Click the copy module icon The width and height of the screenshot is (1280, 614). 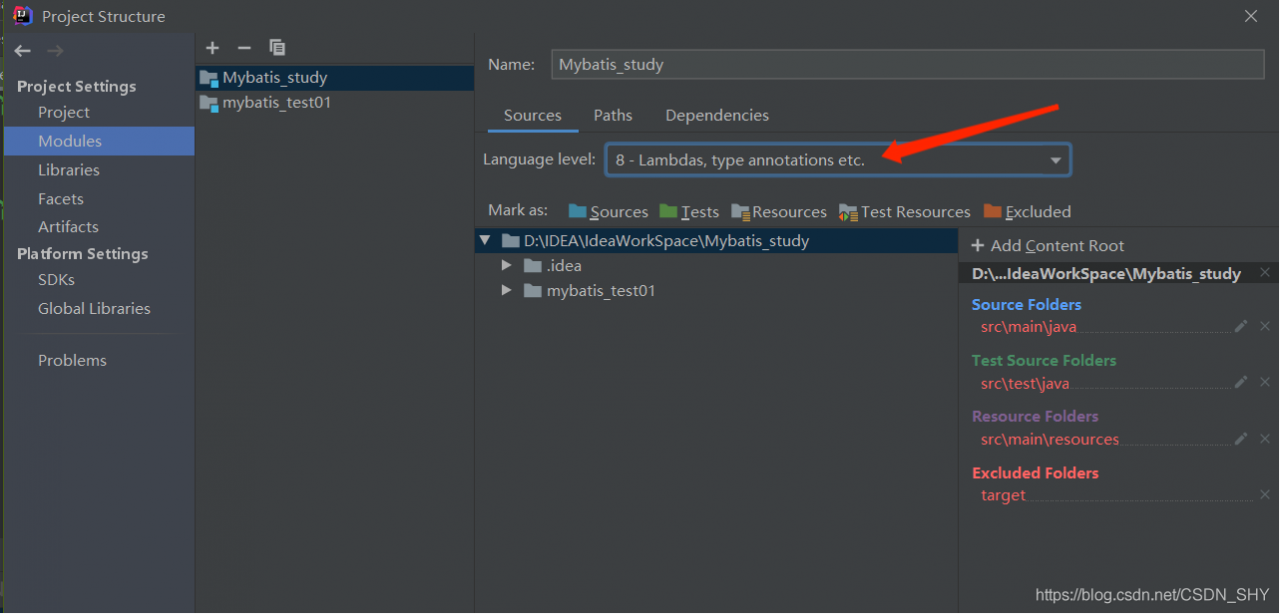[277, 48]
